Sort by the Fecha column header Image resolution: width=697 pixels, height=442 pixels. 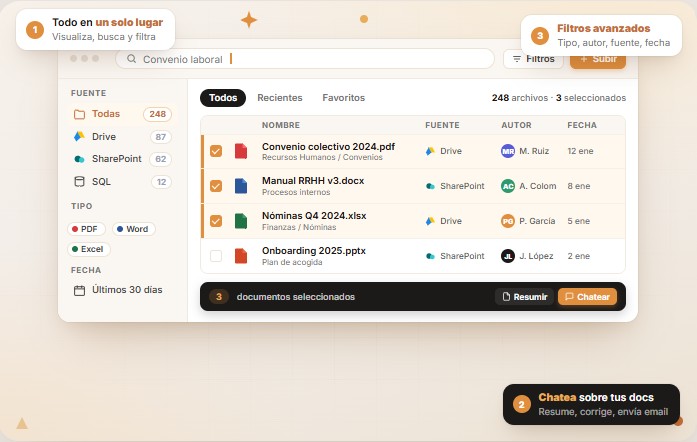(x=582, y=125)
